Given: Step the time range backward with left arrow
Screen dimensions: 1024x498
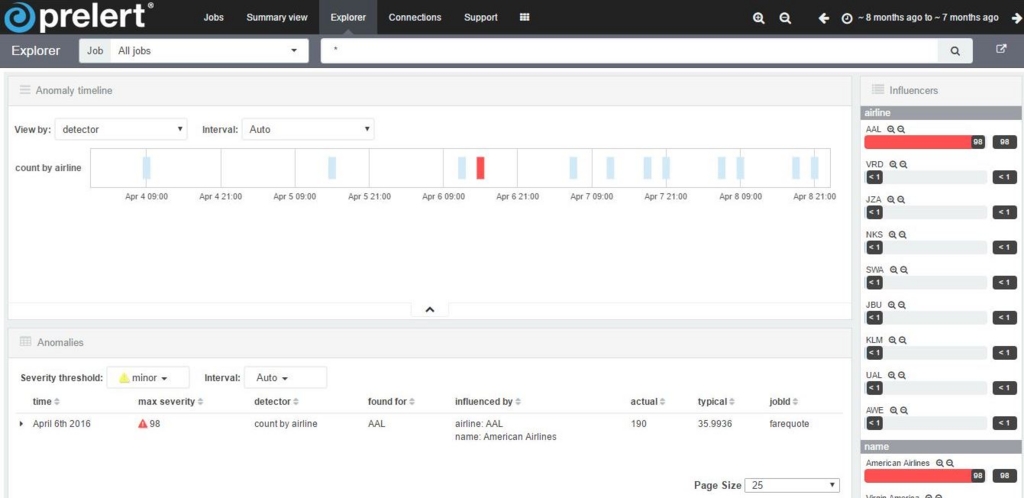Looking at the screenshot, I should [x=824, y=18].
